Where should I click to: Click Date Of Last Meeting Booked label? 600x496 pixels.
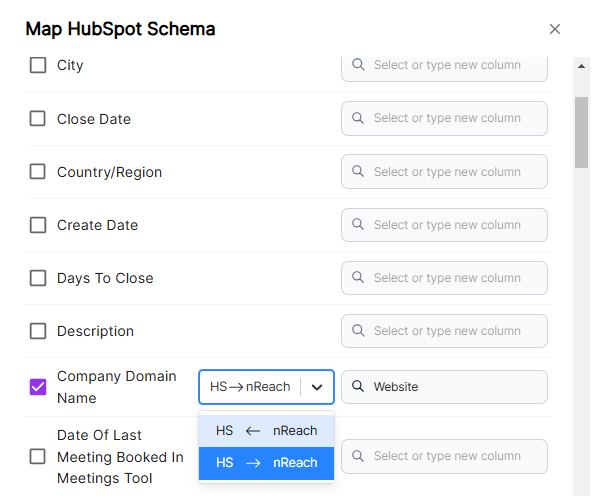(x=120, y=457)
